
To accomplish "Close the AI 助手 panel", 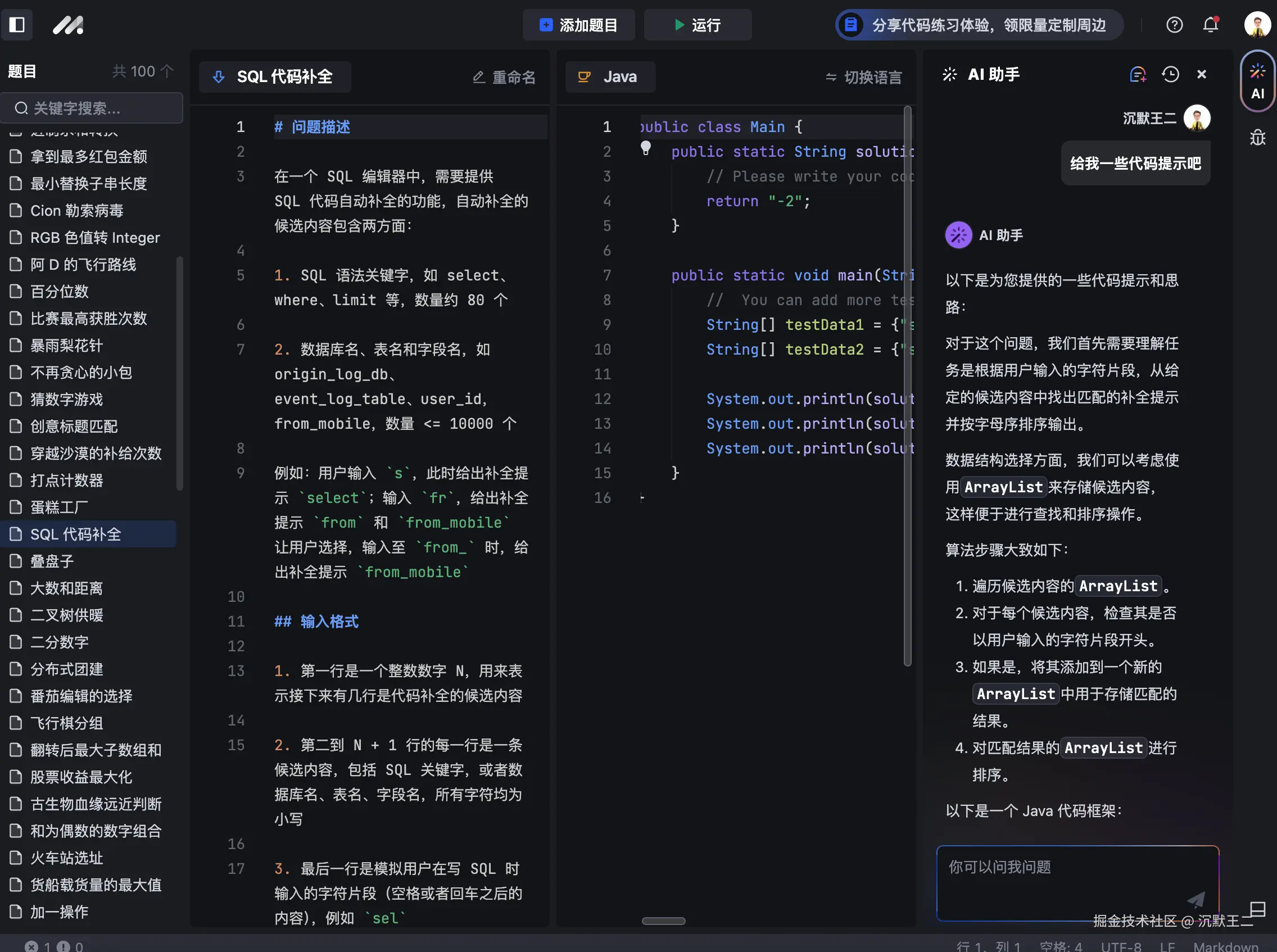I will (x=1202, y=74).
